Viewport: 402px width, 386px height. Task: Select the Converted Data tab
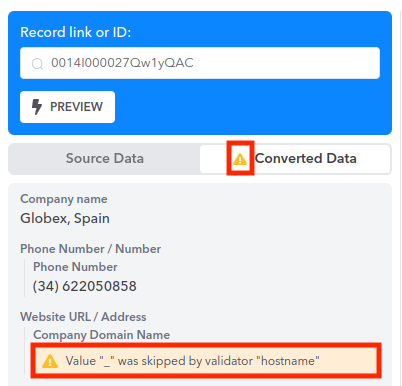(x=295, y=159)
